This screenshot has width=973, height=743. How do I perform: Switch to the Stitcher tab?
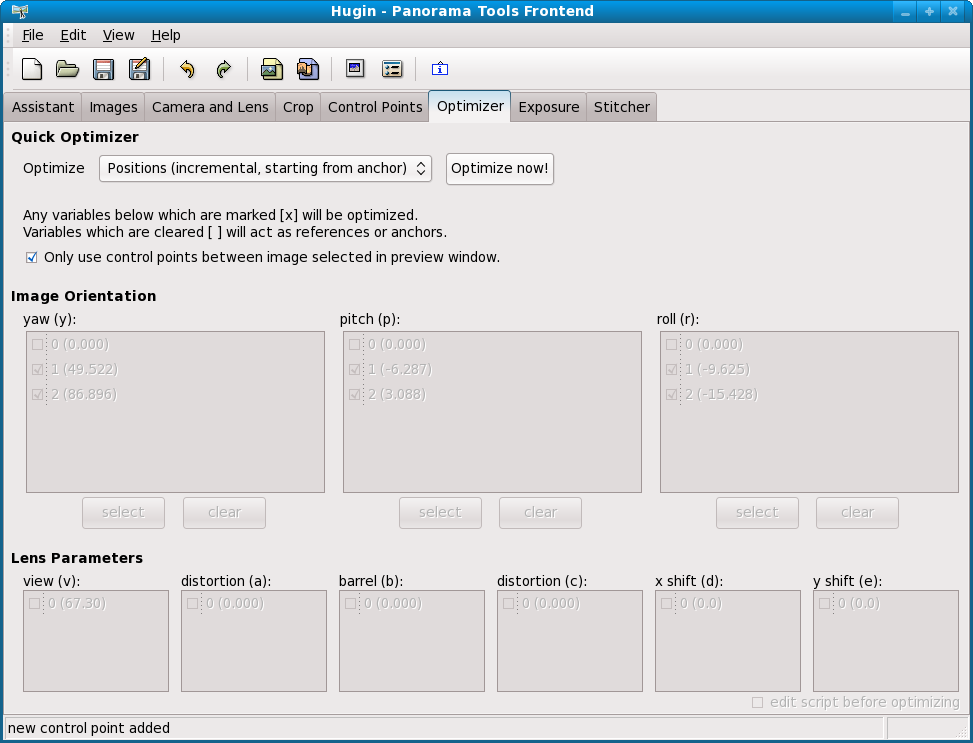click(x=621, y=107)
